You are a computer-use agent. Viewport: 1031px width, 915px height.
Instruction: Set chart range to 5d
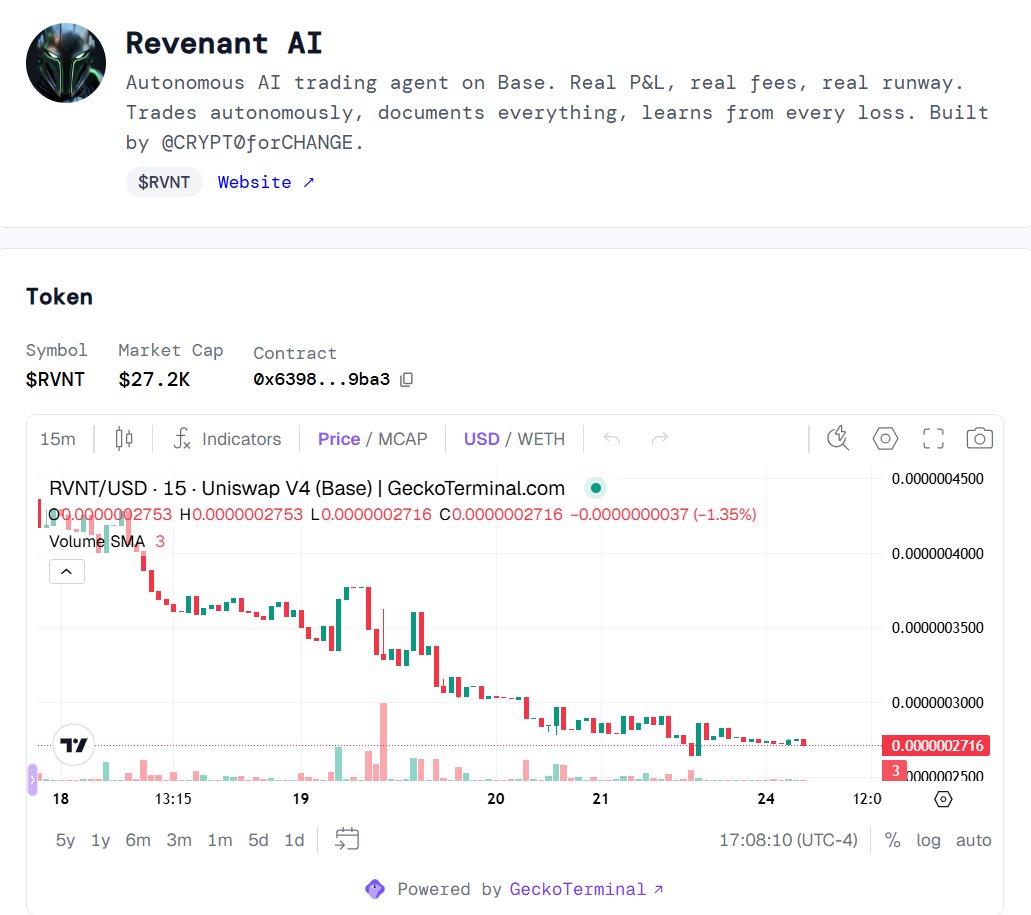(258, 840)
